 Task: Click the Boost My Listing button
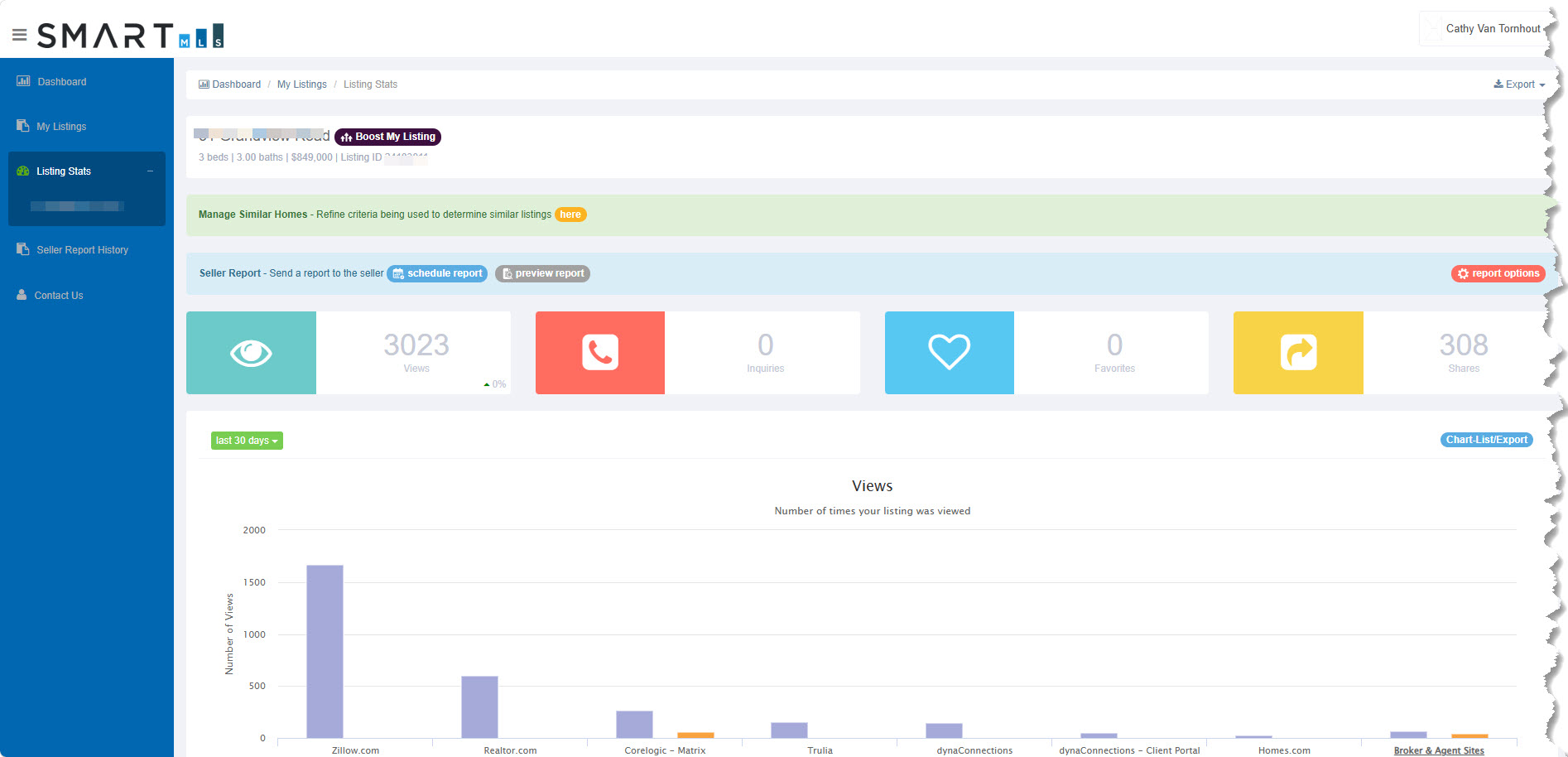387,137
